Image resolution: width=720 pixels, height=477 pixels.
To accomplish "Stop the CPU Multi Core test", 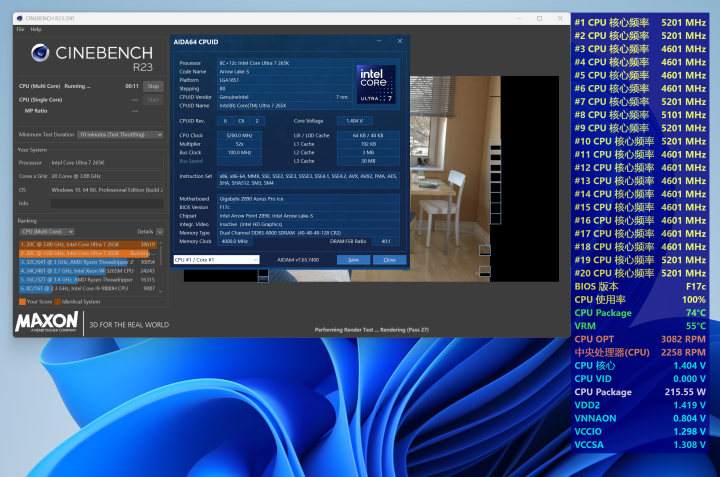I will tap(153, 86).
